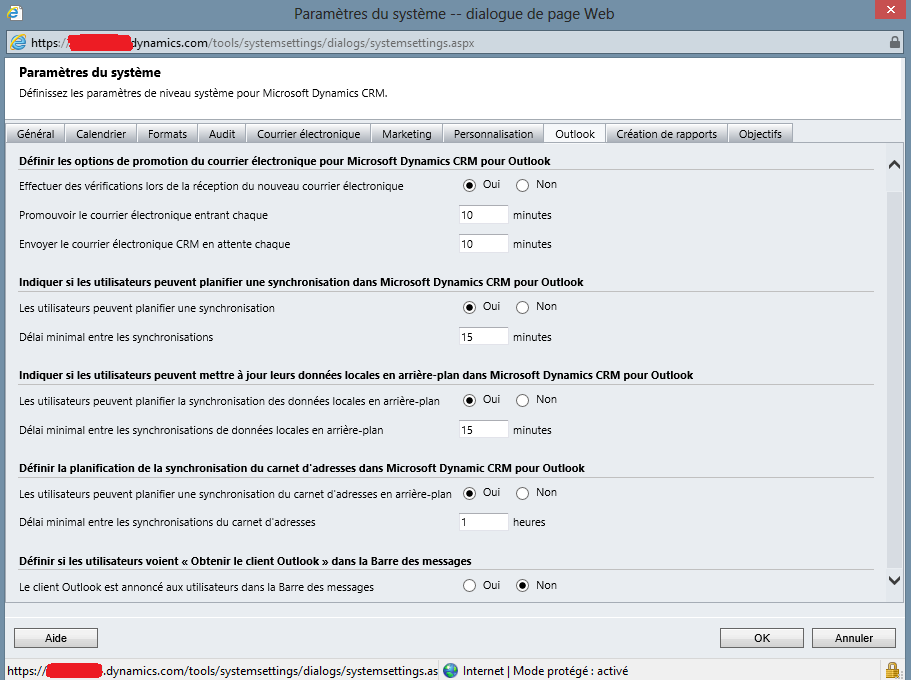Click the vertical scrollbar track of the settings pane

[x=895, y=378]
